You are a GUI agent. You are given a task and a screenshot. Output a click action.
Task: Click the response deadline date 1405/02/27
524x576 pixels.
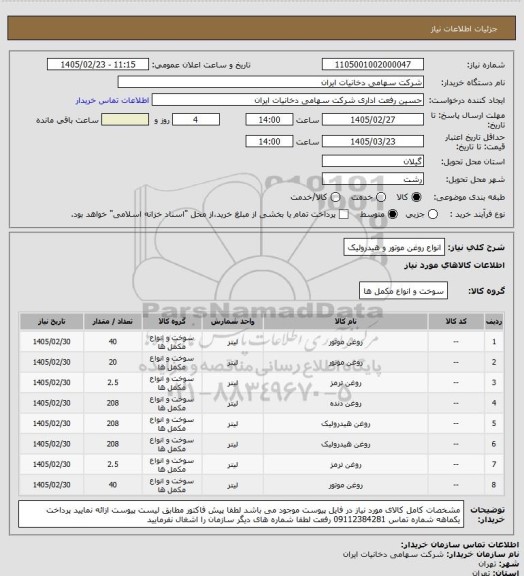coord(373,120)
